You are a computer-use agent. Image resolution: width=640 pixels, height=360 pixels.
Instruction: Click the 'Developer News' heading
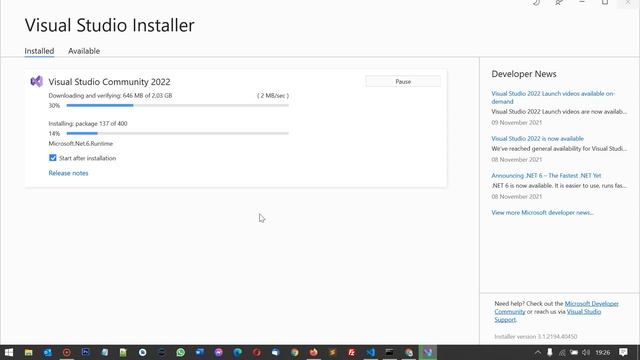click(x=524, y=74)
